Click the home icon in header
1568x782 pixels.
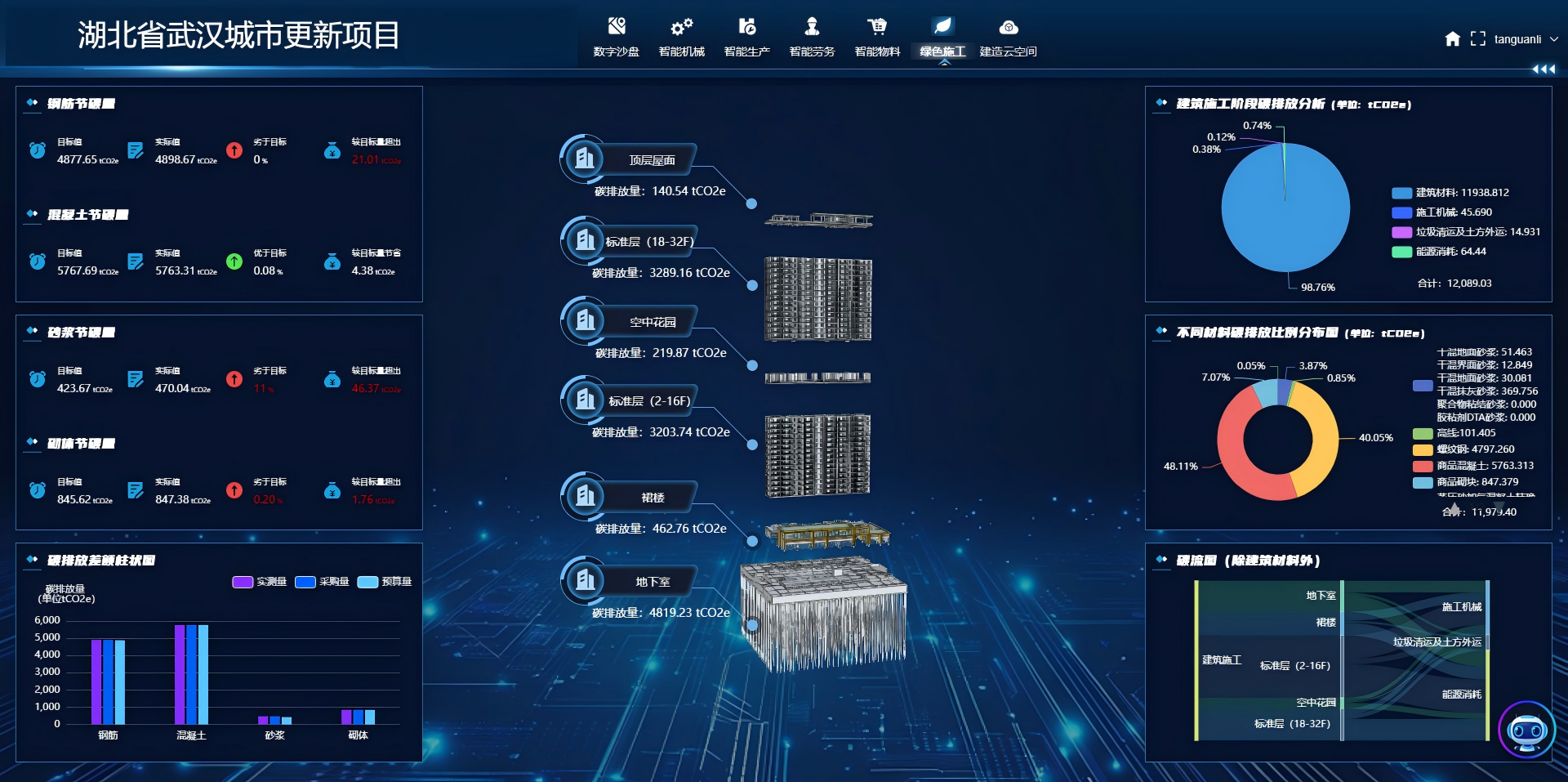tap(1452, 38)
